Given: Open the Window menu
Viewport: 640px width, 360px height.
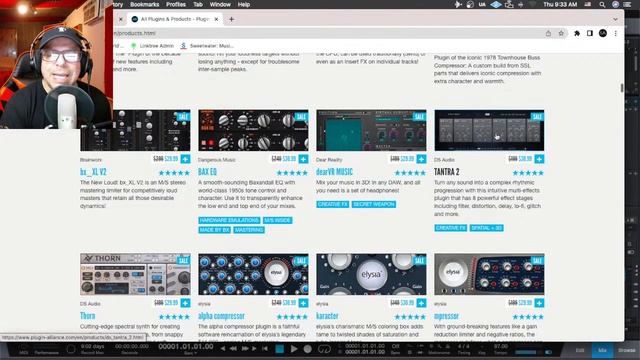Looking at the screenshot, I should click(220, 4).
